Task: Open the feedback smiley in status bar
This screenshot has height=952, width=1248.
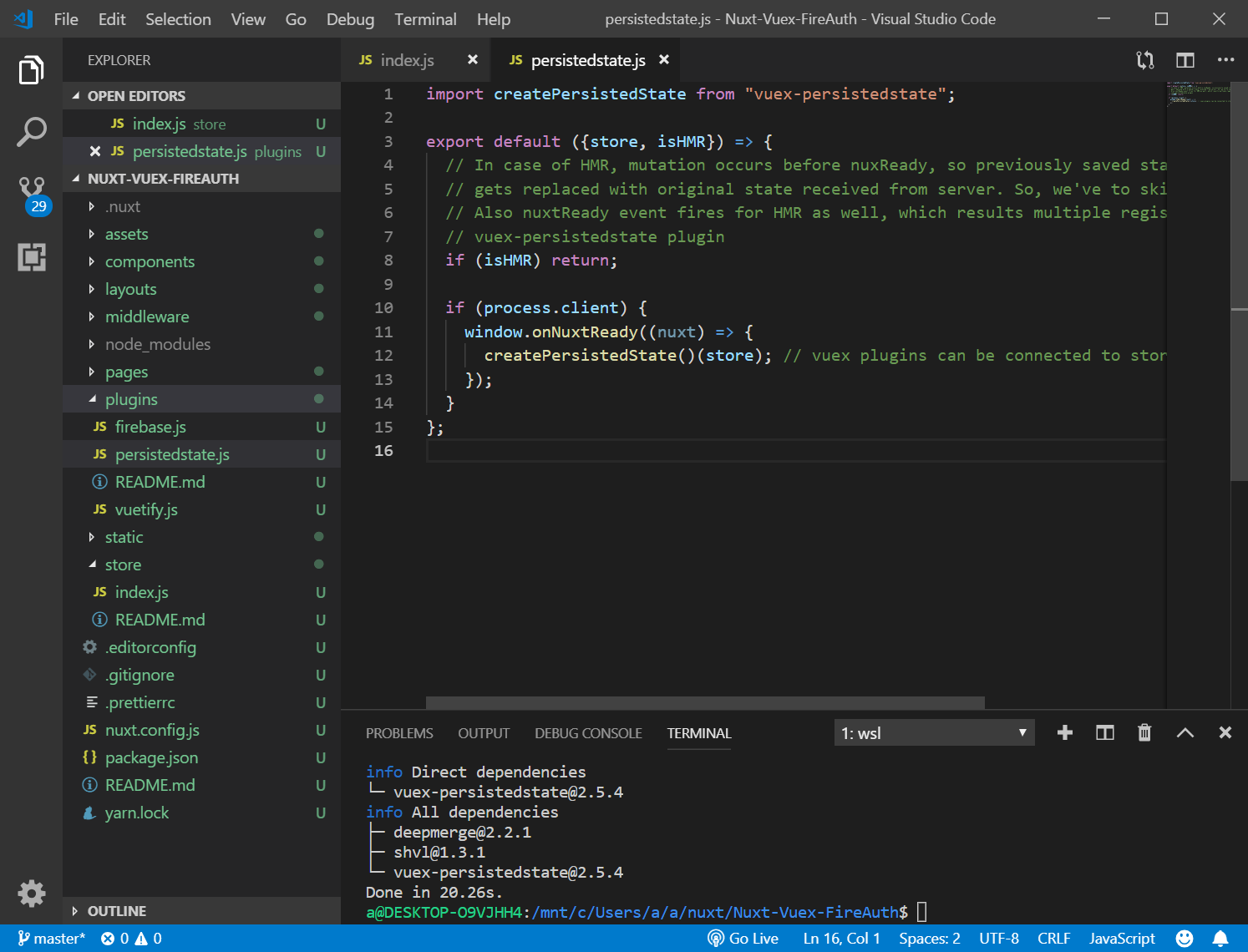Action: [x=1185, y=939]
